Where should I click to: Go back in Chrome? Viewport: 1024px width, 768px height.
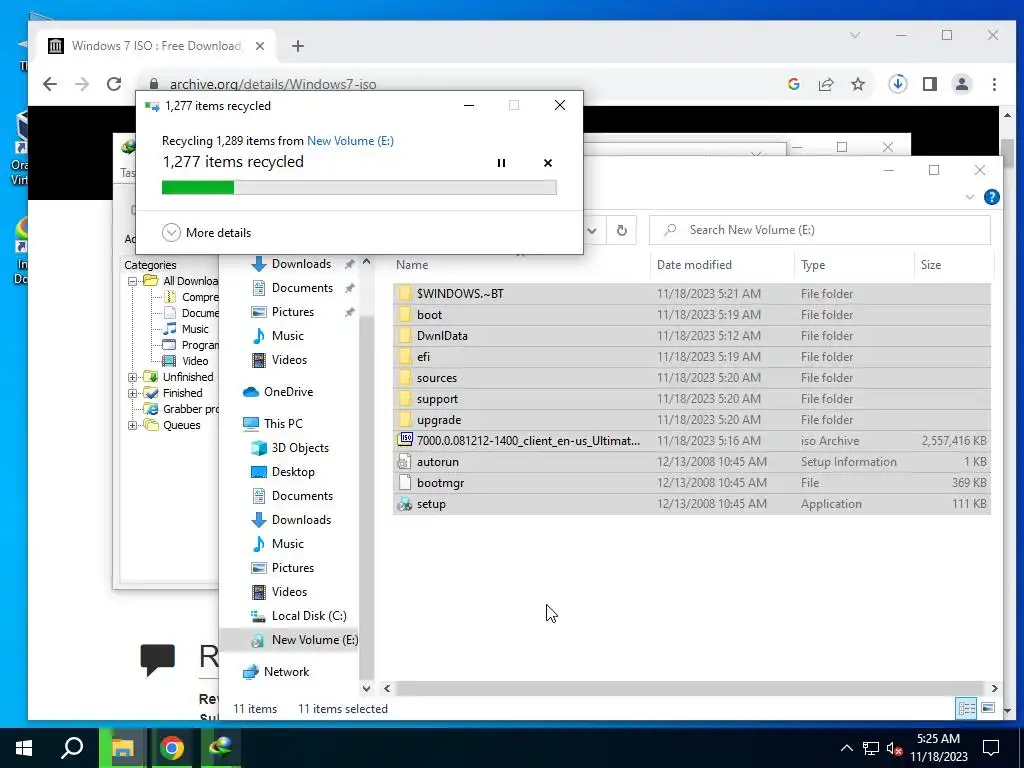50,84
